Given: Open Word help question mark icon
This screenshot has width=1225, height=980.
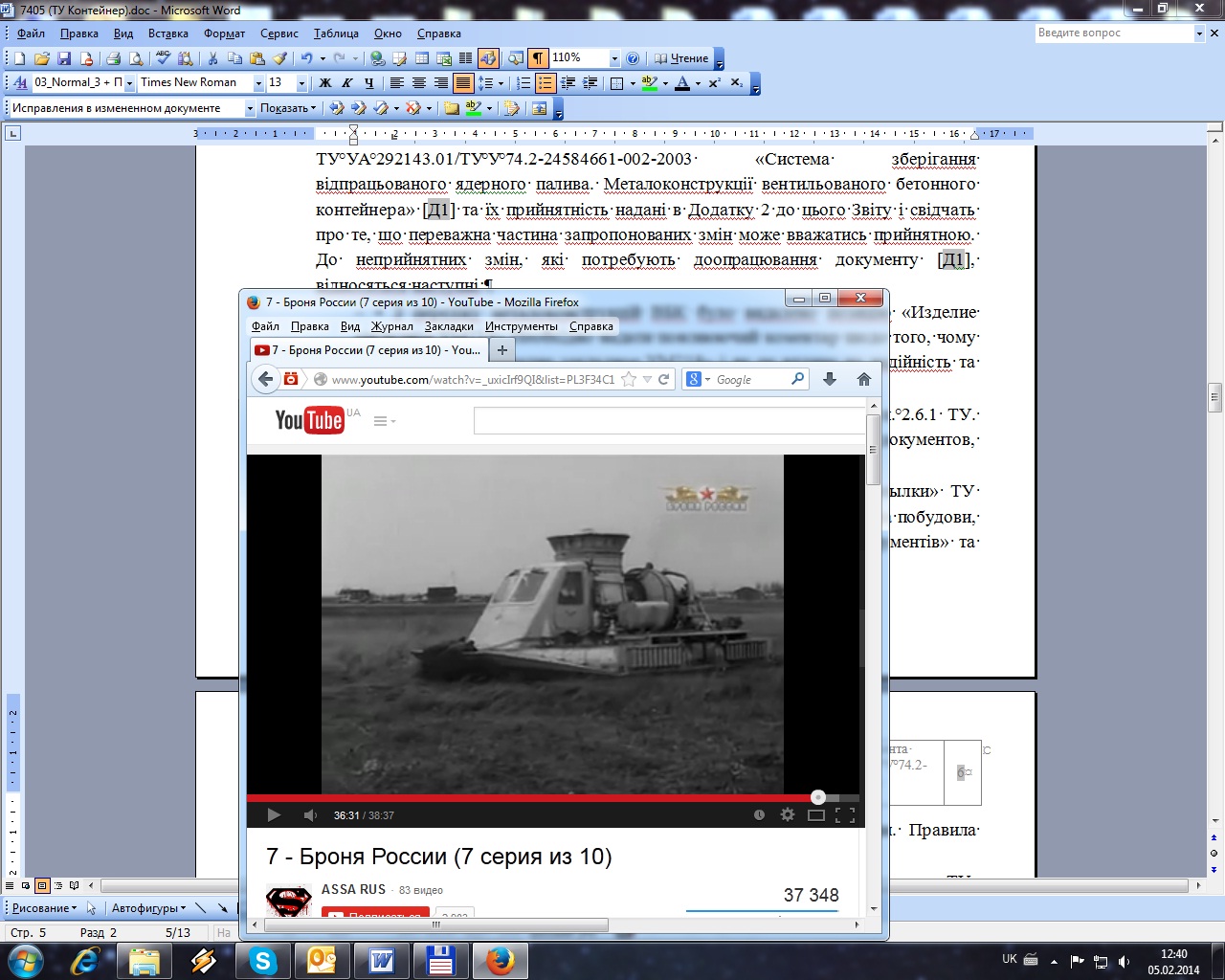Looking at the screenshot, I should tap(633, 58).
